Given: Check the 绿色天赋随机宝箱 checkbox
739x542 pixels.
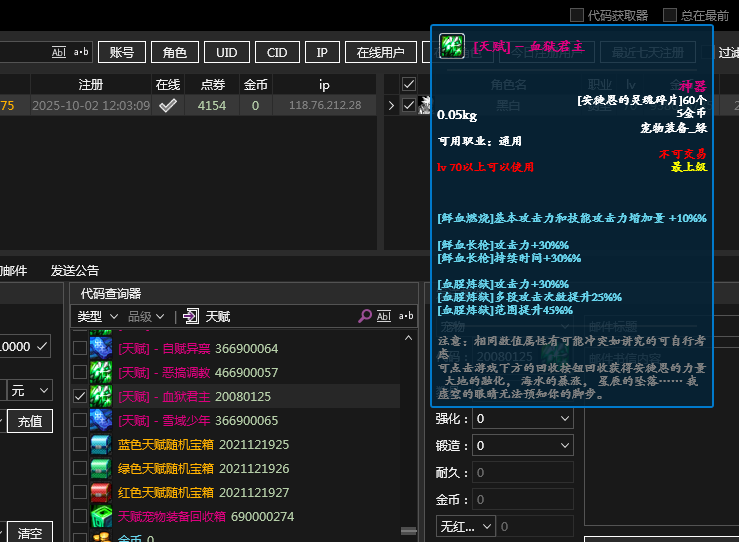Looking at the screenshot, I should (x=80, y=468).
